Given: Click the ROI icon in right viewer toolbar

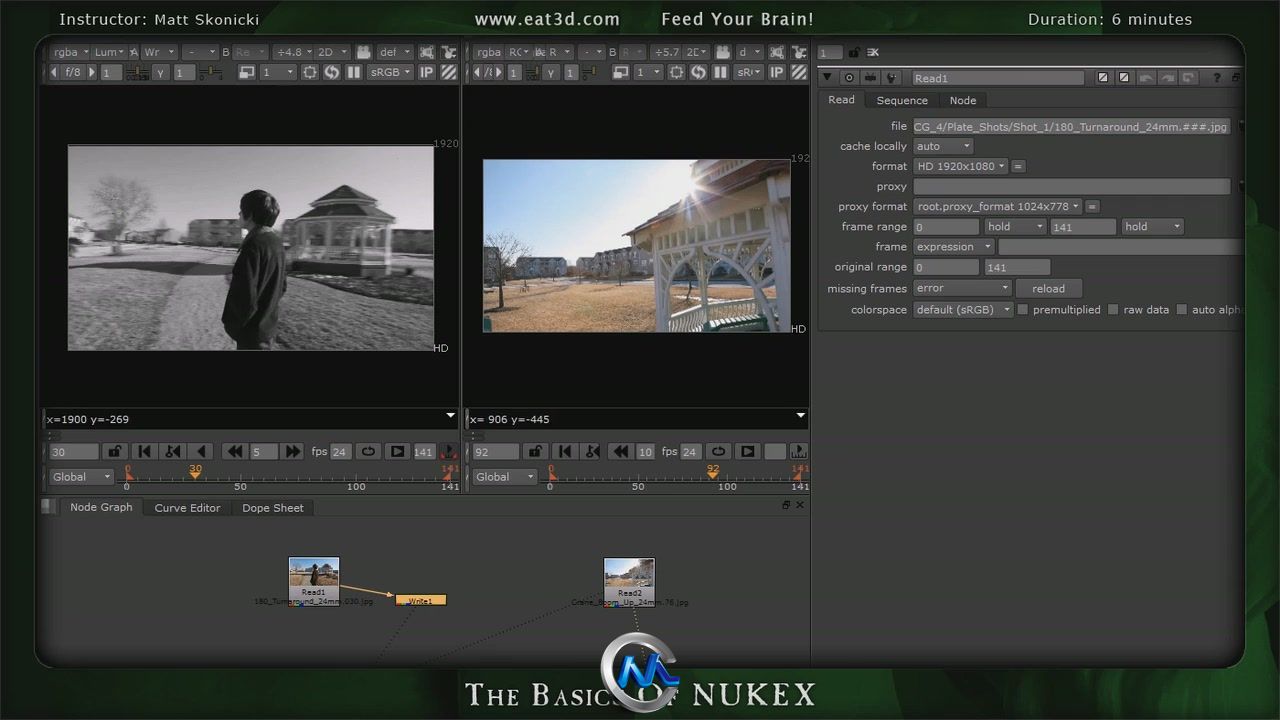Looking at the screenshot, I should click(677, 72).
